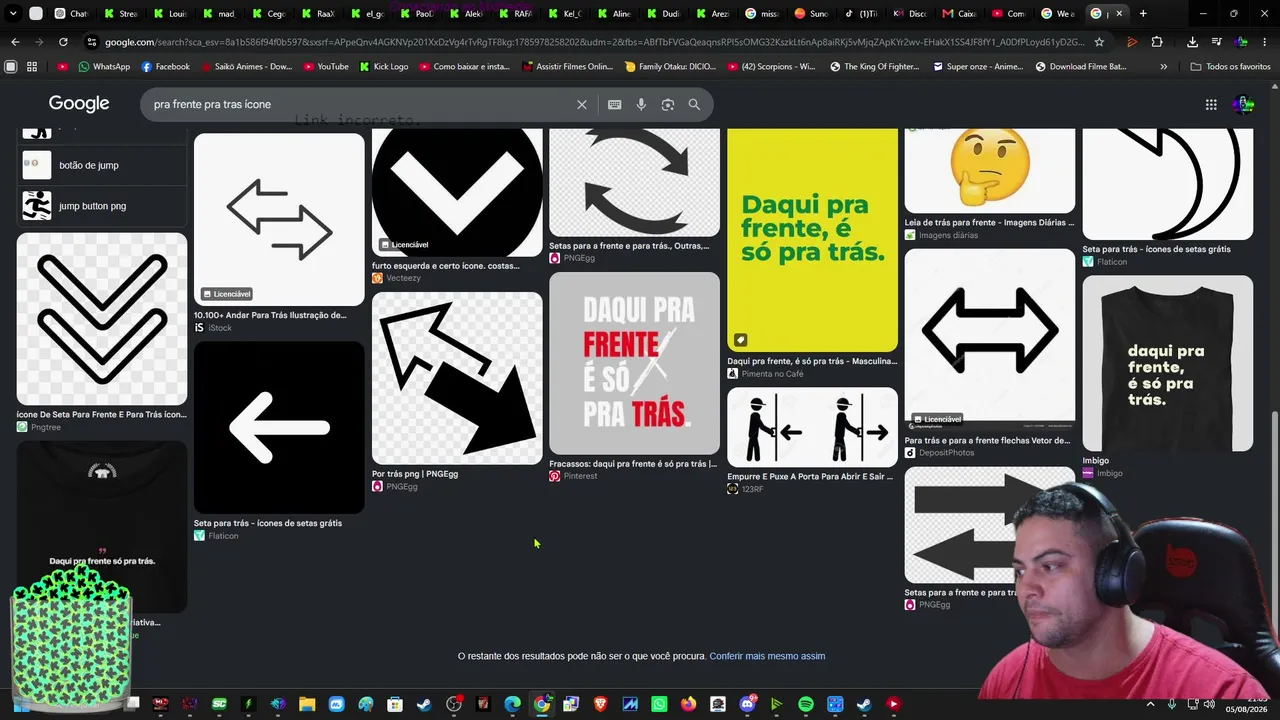The image size is (1280, 720).
Task: Click the Chrome icon in the taskbar
Action: [x=541, y=704]
